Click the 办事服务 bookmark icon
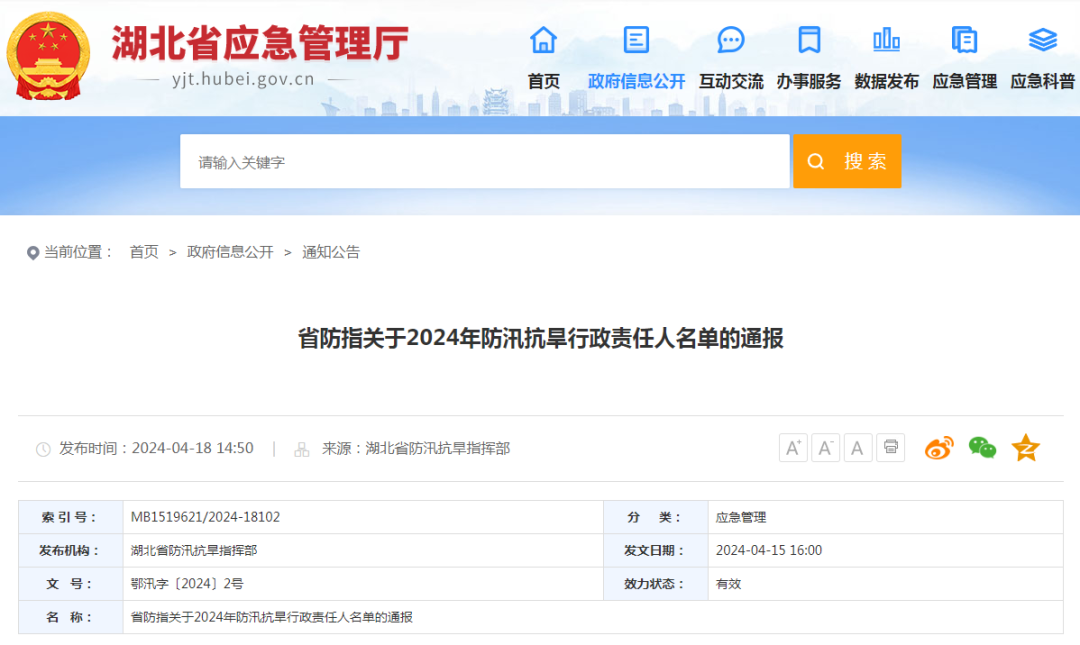Screen dimensions: 1080x645 tap(808, 40)
